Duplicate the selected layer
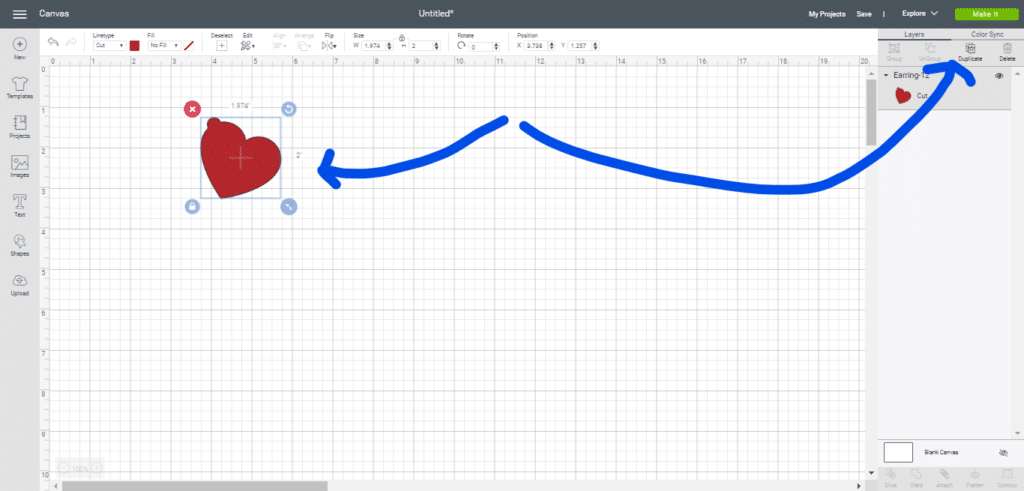 click(969, 51)
